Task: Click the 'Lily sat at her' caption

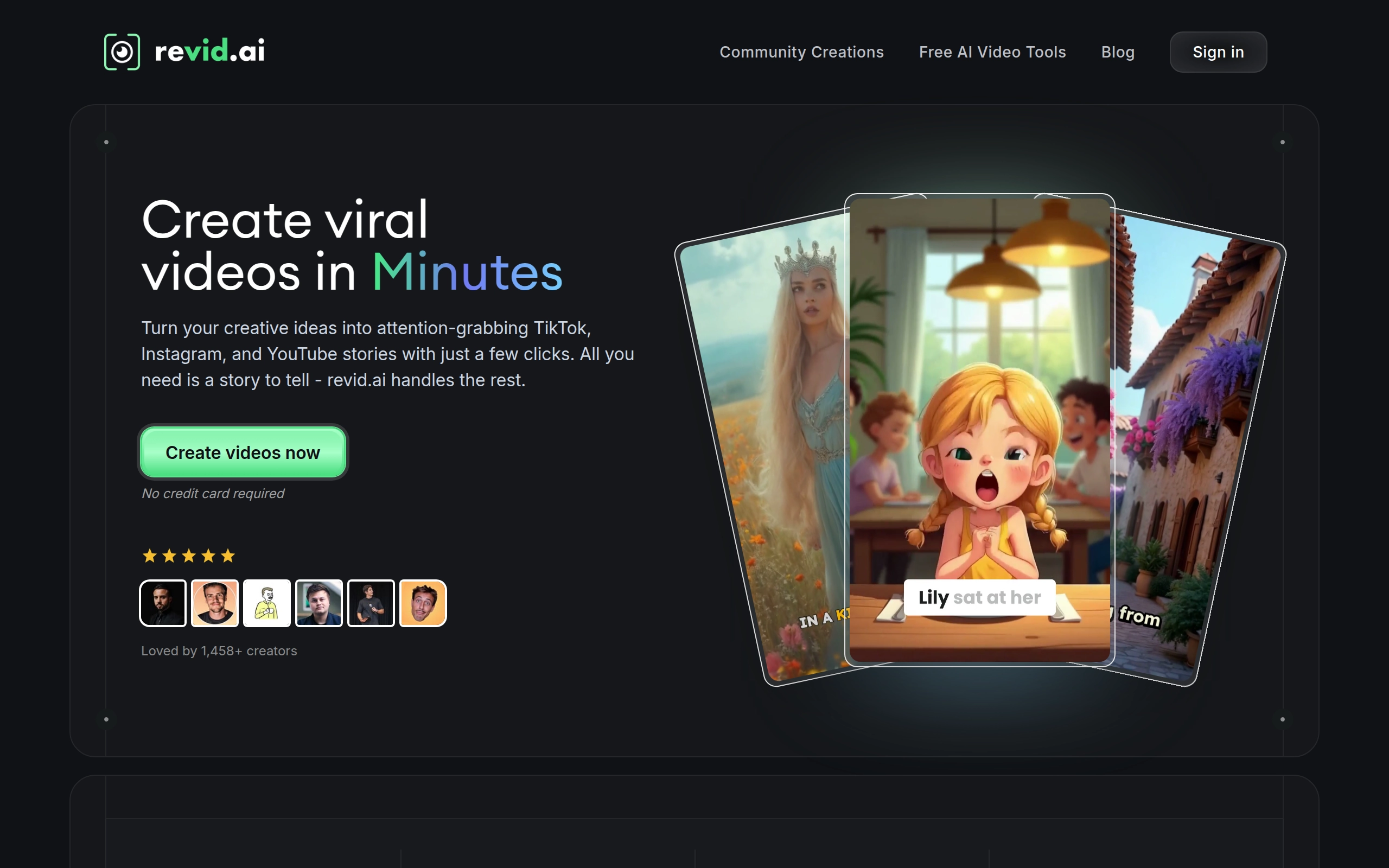Action: click(979, 598)
